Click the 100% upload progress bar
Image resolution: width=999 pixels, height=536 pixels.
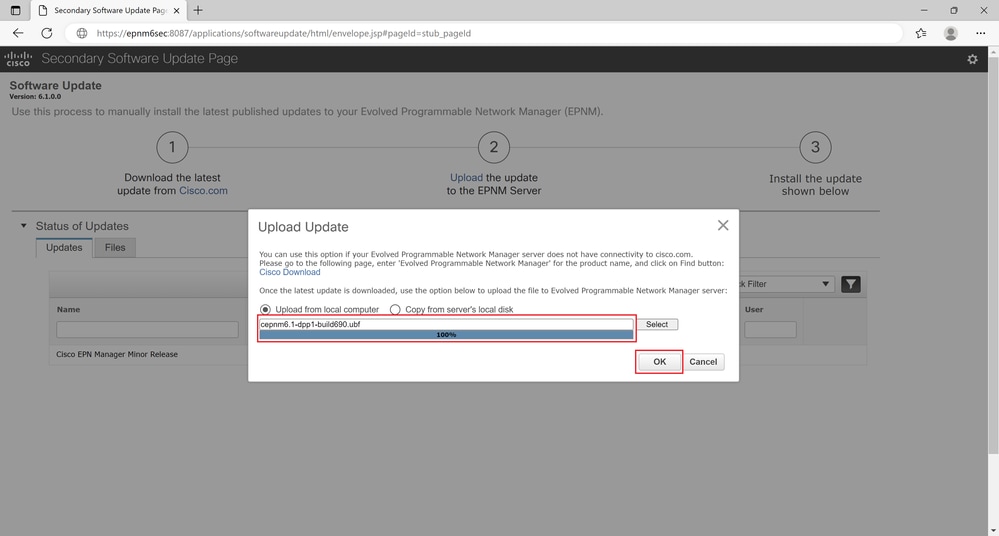446,335
